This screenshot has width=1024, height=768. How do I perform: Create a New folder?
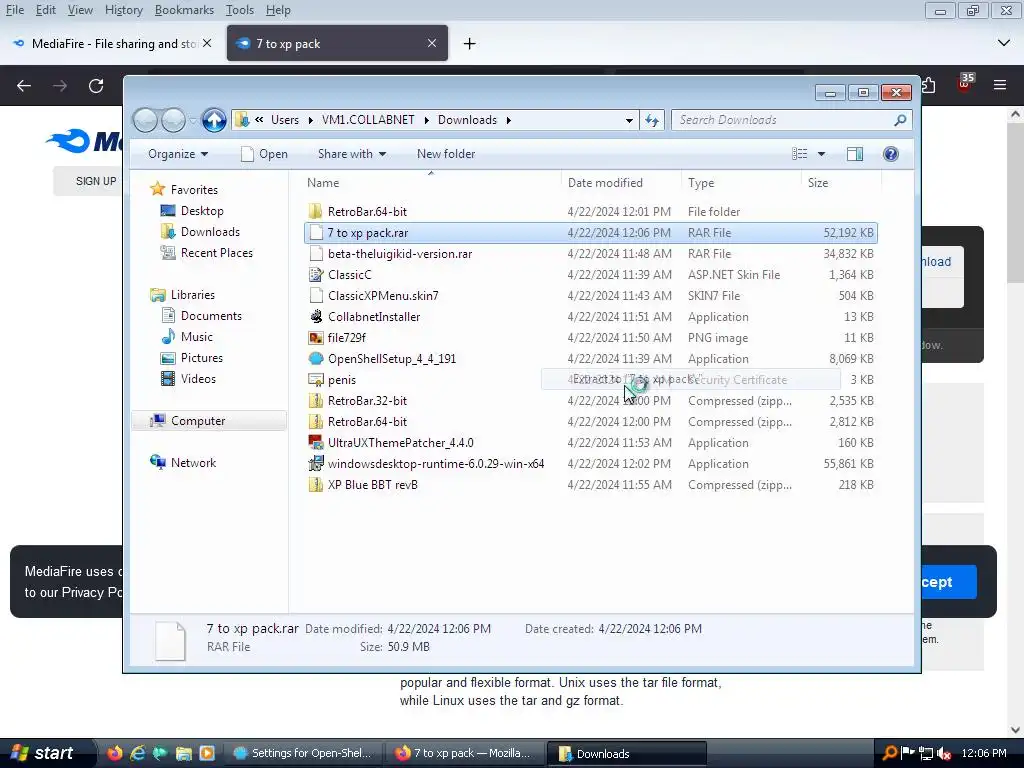pyautogui.click(x=446, y=154)
